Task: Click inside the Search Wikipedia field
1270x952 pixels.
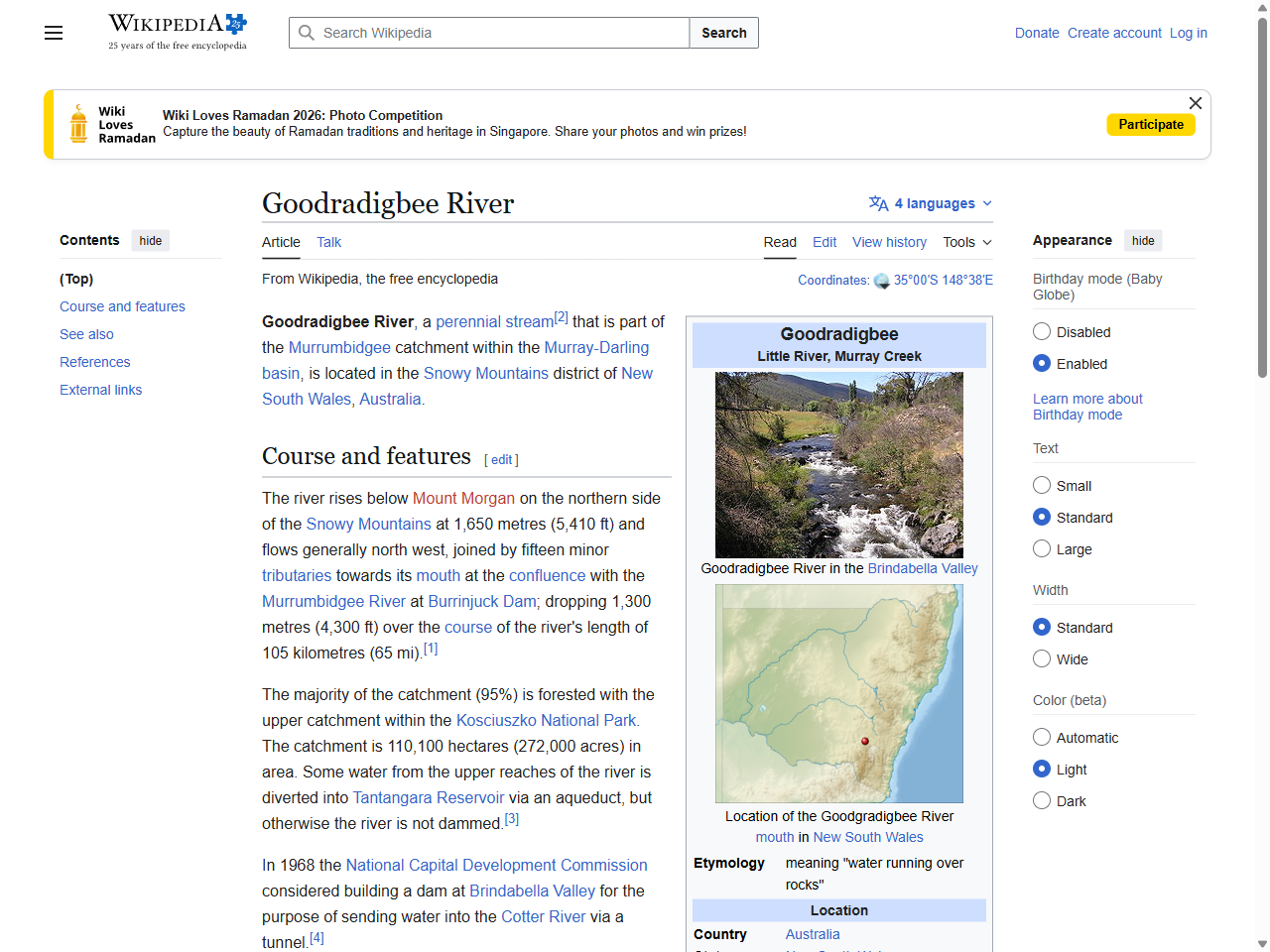Action: [x=486, y=33]
